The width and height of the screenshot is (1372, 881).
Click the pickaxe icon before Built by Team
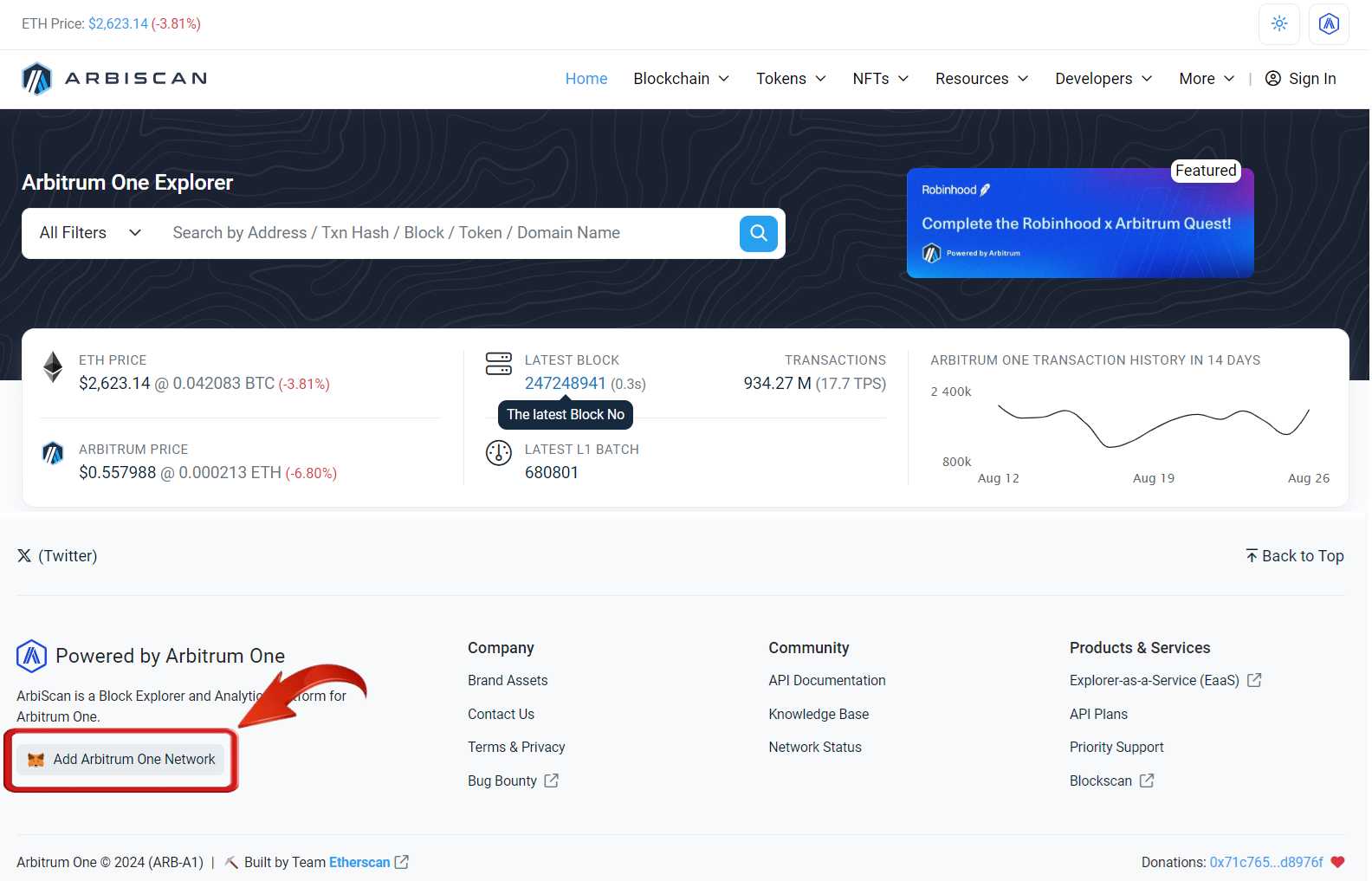point(231,863)
